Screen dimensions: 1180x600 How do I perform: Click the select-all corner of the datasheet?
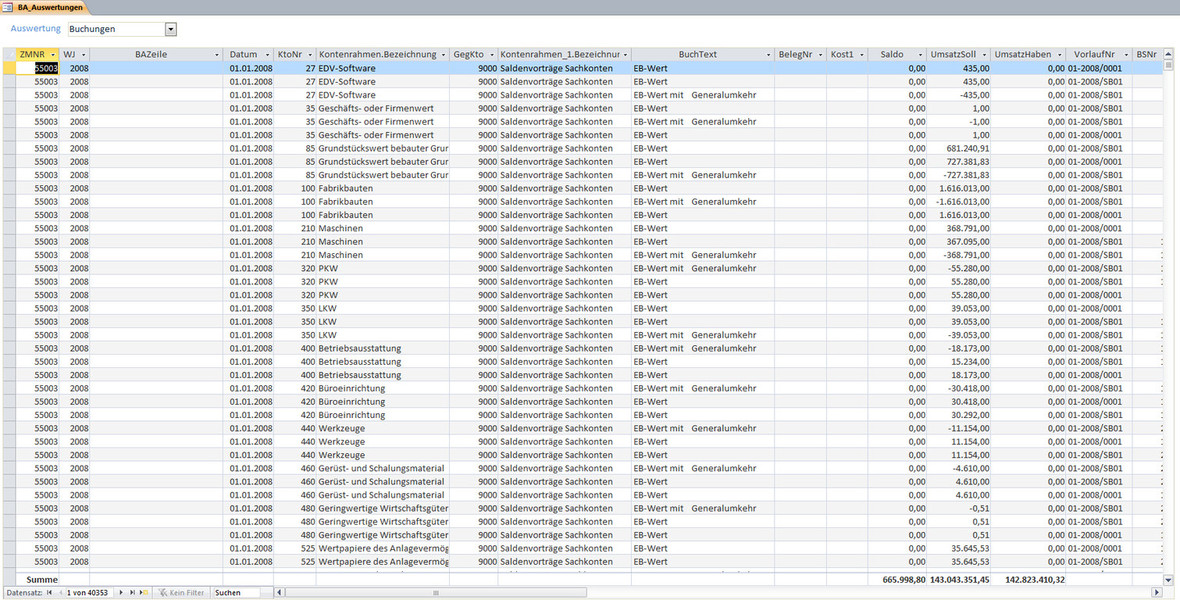coord(9,54)
